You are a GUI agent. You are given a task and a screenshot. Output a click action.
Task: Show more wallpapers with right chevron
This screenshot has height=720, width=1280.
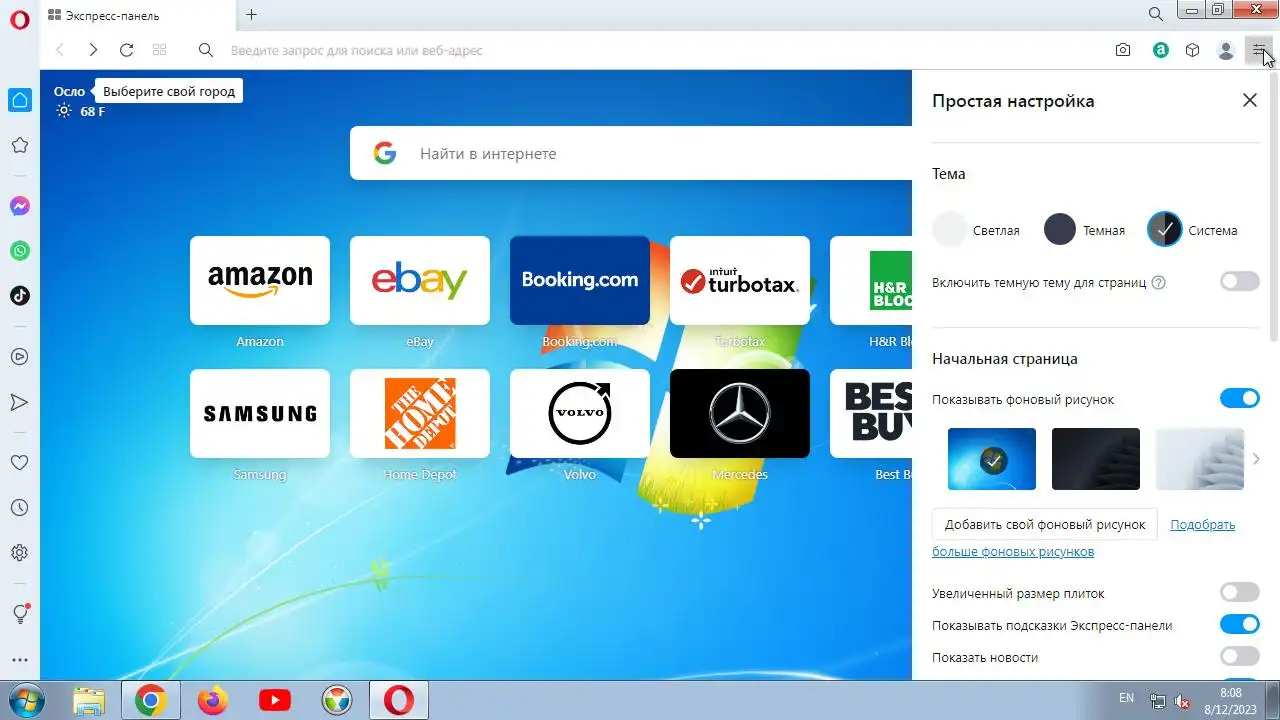(x=1256, y=459)
